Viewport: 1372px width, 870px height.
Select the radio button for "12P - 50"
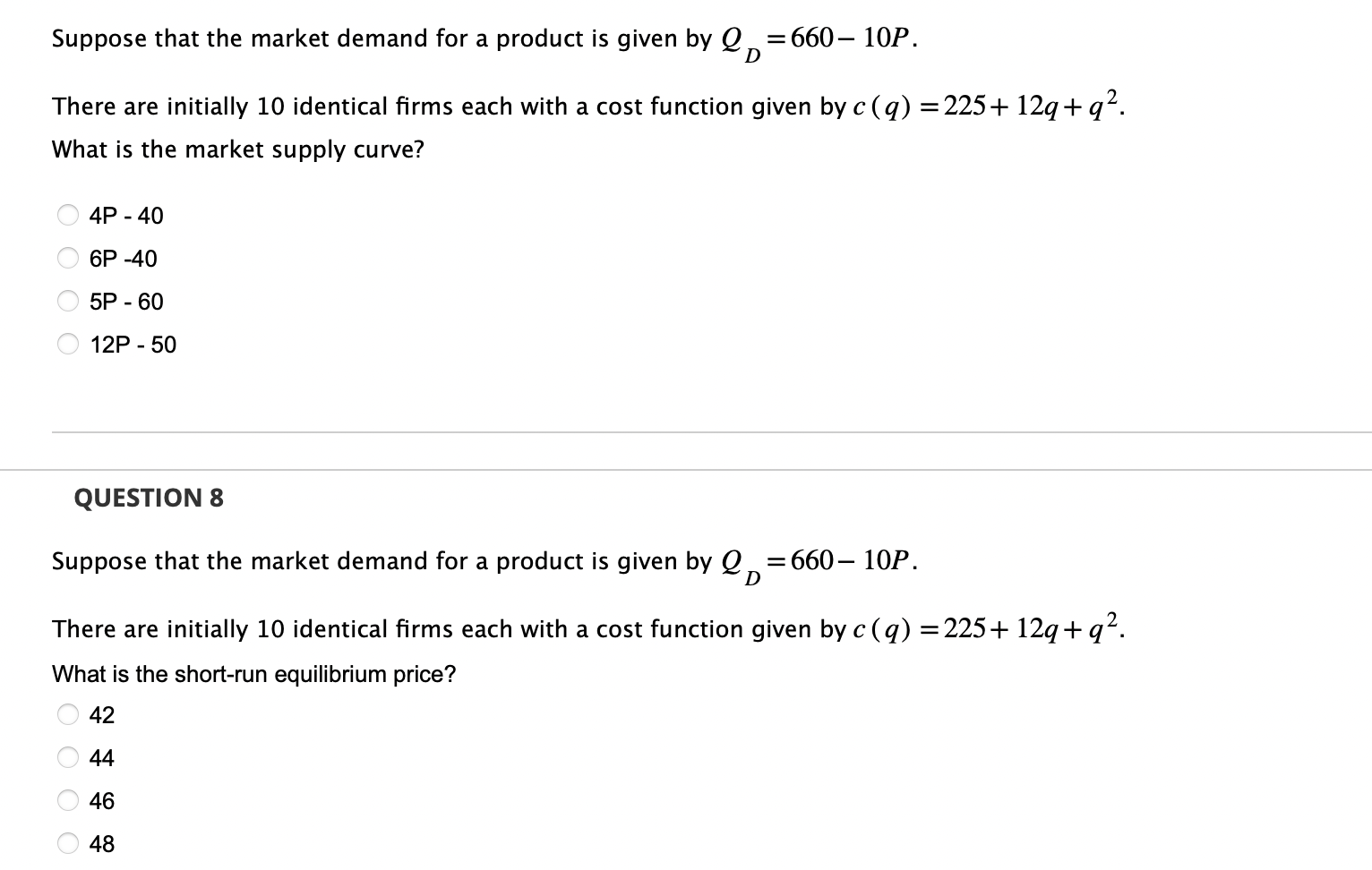click(67, 343)
